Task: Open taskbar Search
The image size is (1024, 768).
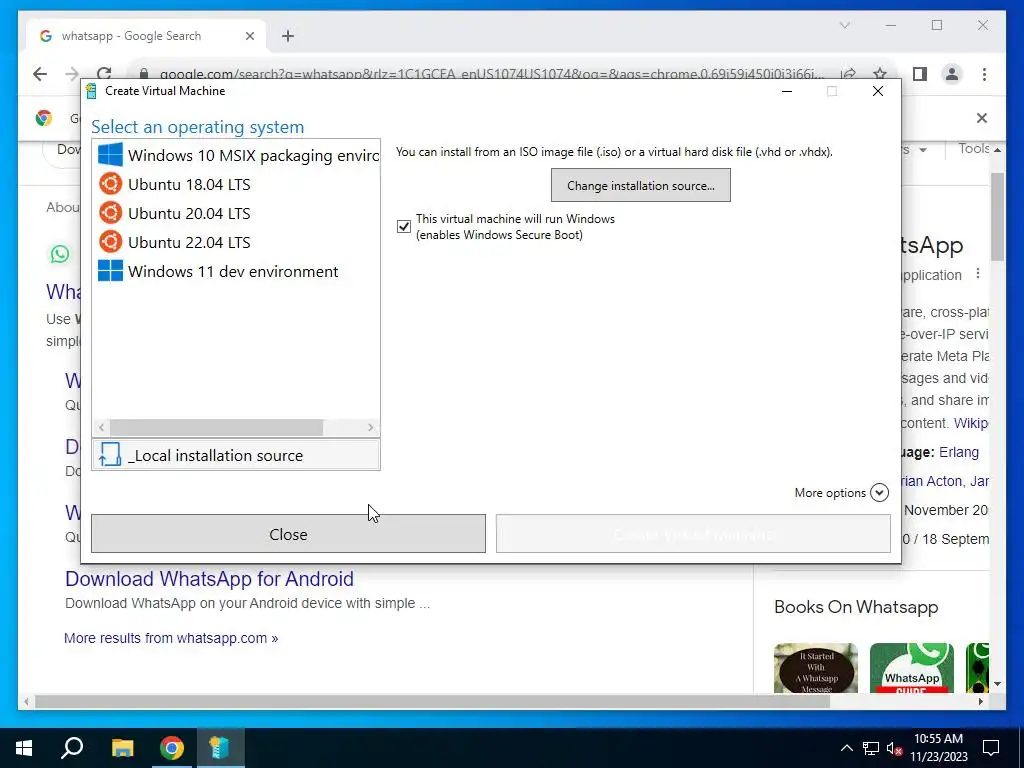Action: 72,748
